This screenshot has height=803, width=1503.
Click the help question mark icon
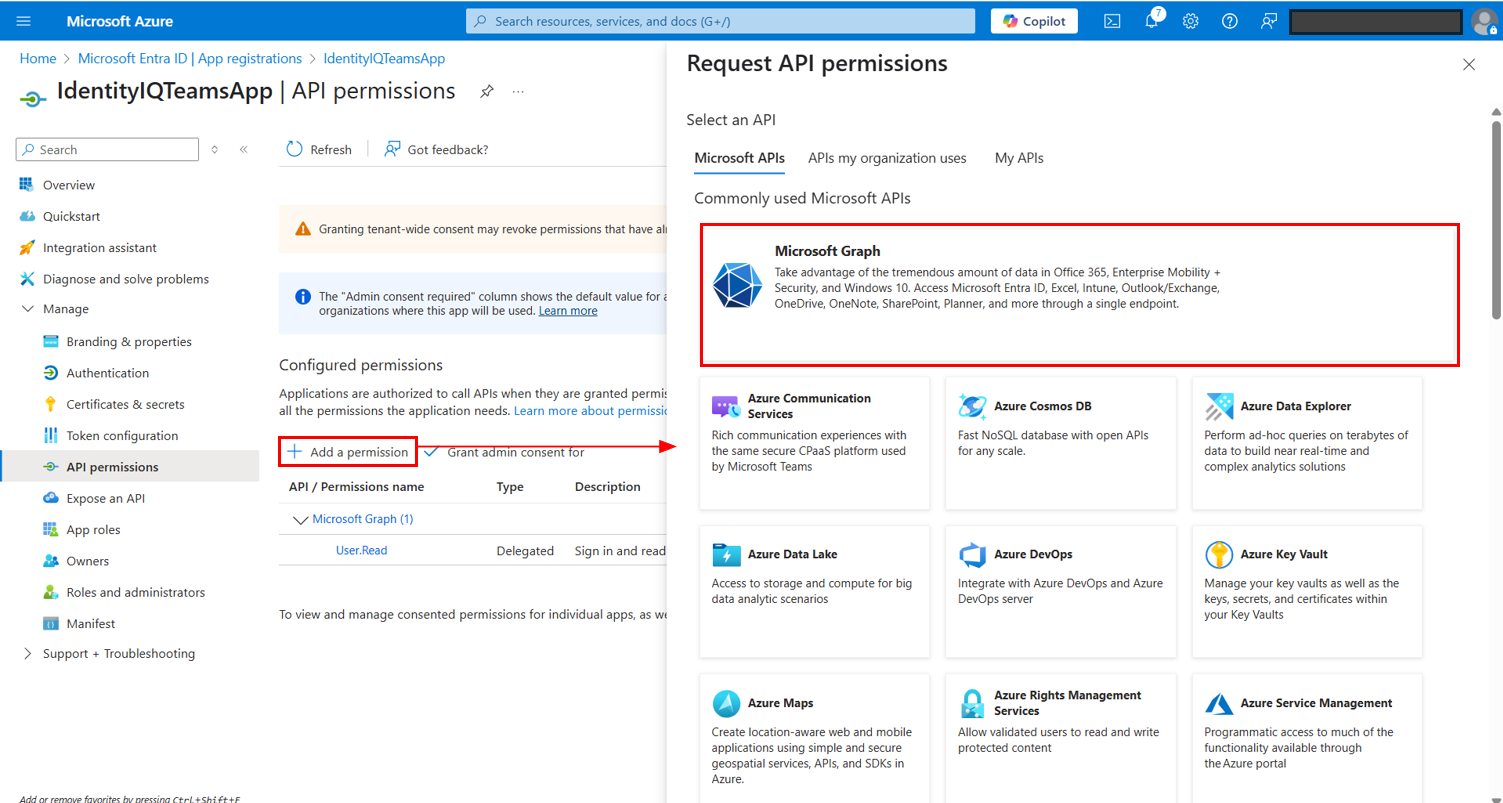[1230, 21]
